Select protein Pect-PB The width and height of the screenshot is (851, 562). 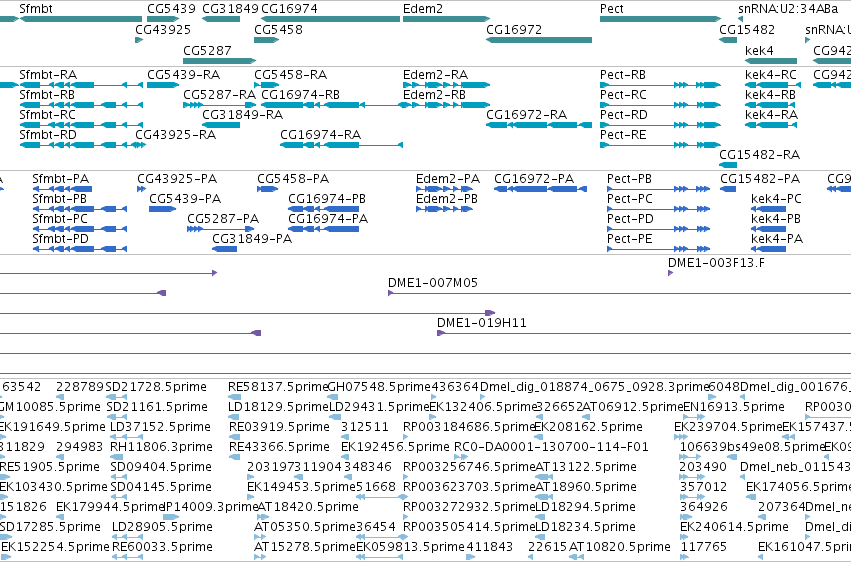(658, 189)
